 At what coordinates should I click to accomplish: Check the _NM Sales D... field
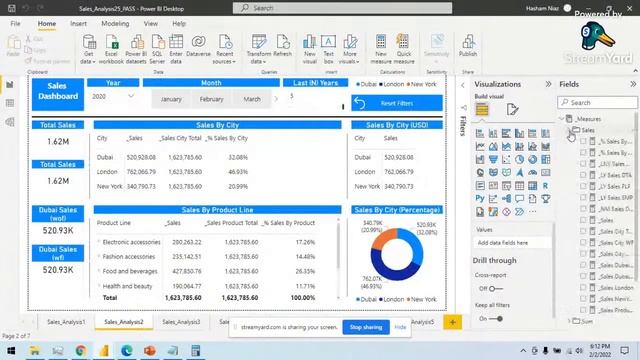pos(583,209)
